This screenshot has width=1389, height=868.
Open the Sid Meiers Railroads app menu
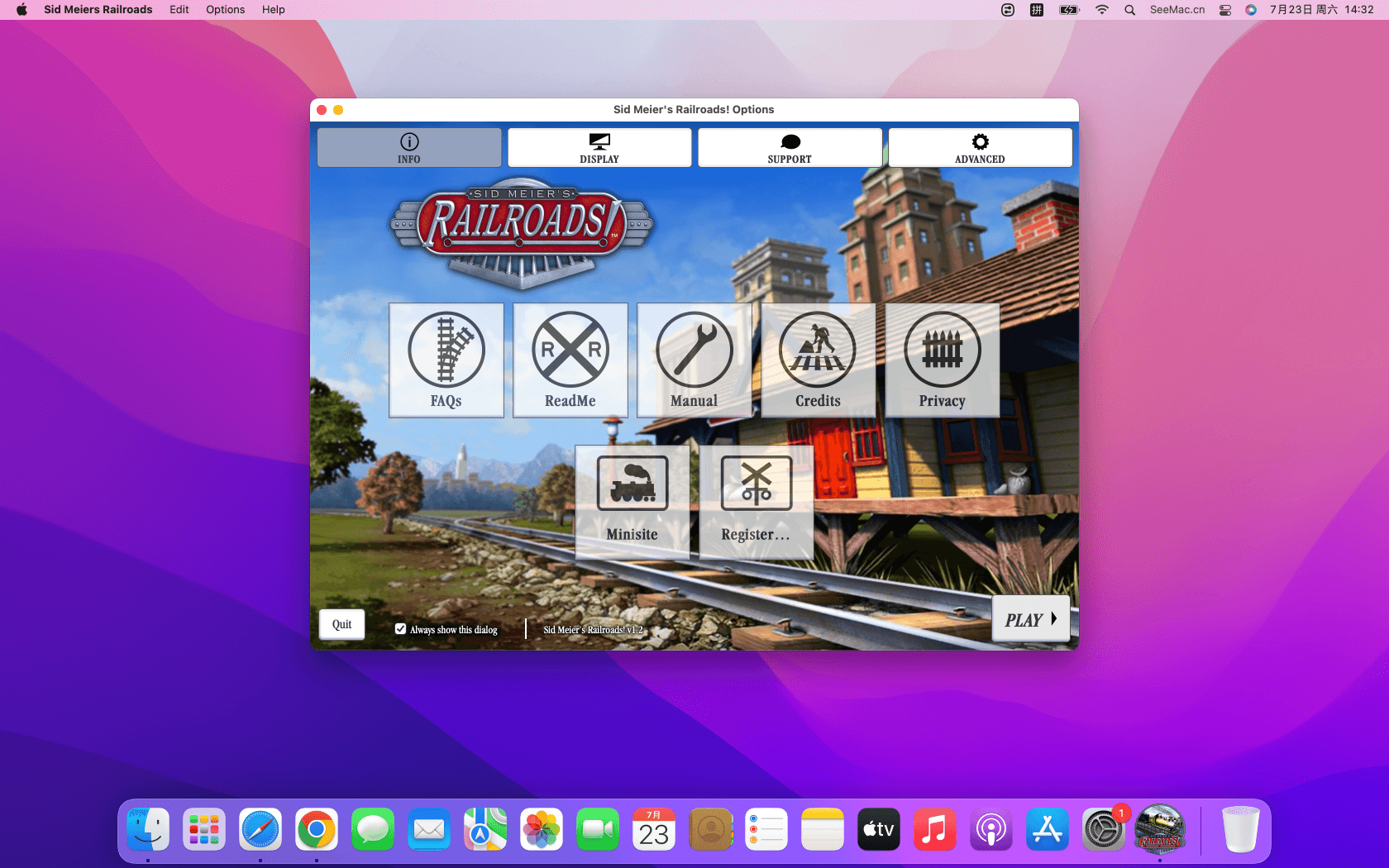(98, 10)
